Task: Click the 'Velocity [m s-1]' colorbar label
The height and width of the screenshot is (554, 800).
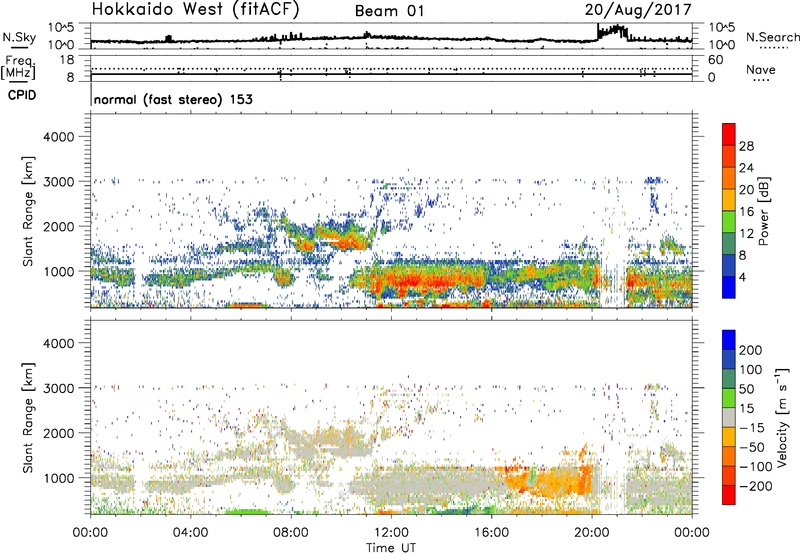Action: tap(782, 417)
